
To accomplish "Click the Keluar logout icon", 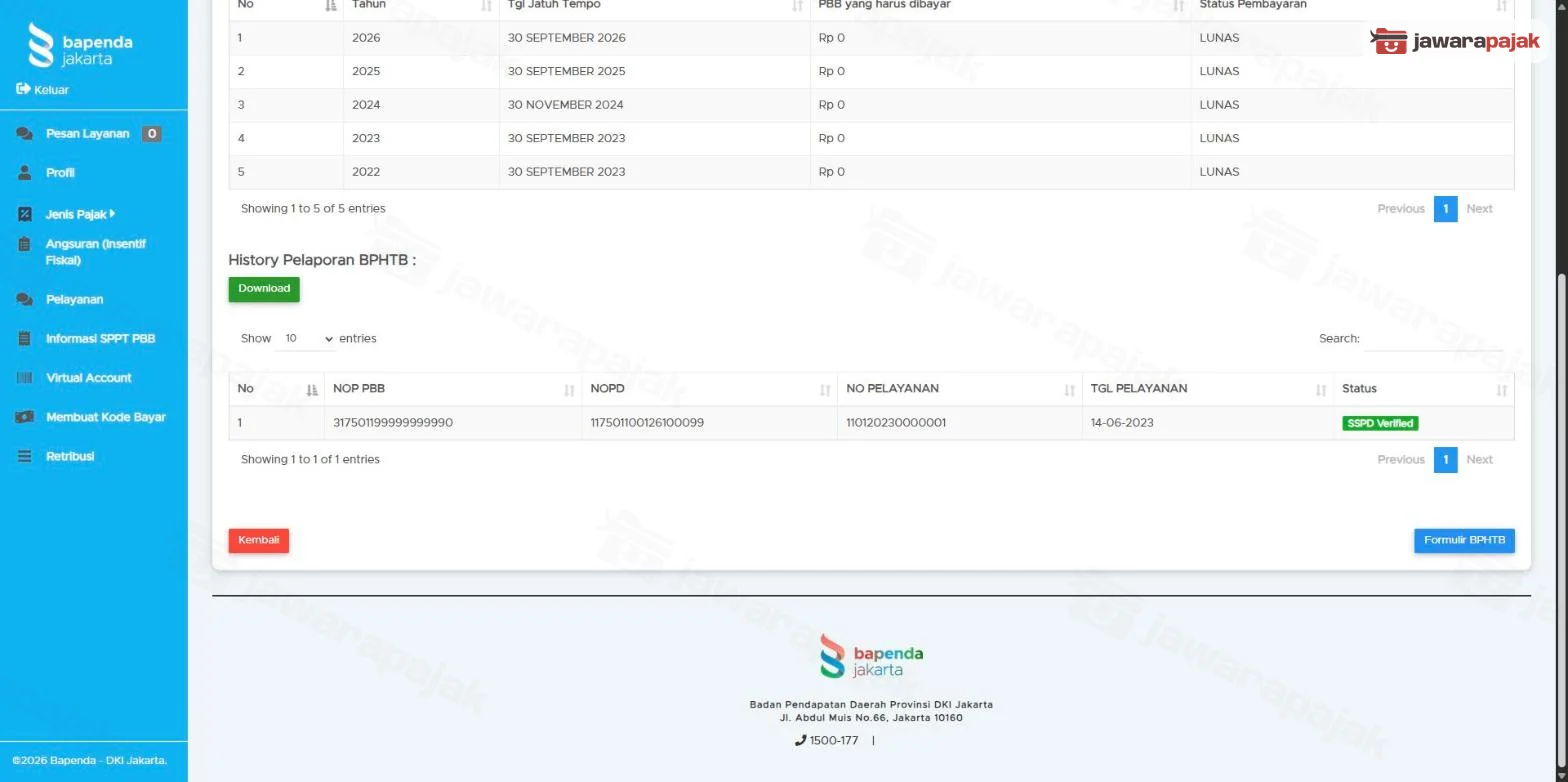I will (23, 89).
